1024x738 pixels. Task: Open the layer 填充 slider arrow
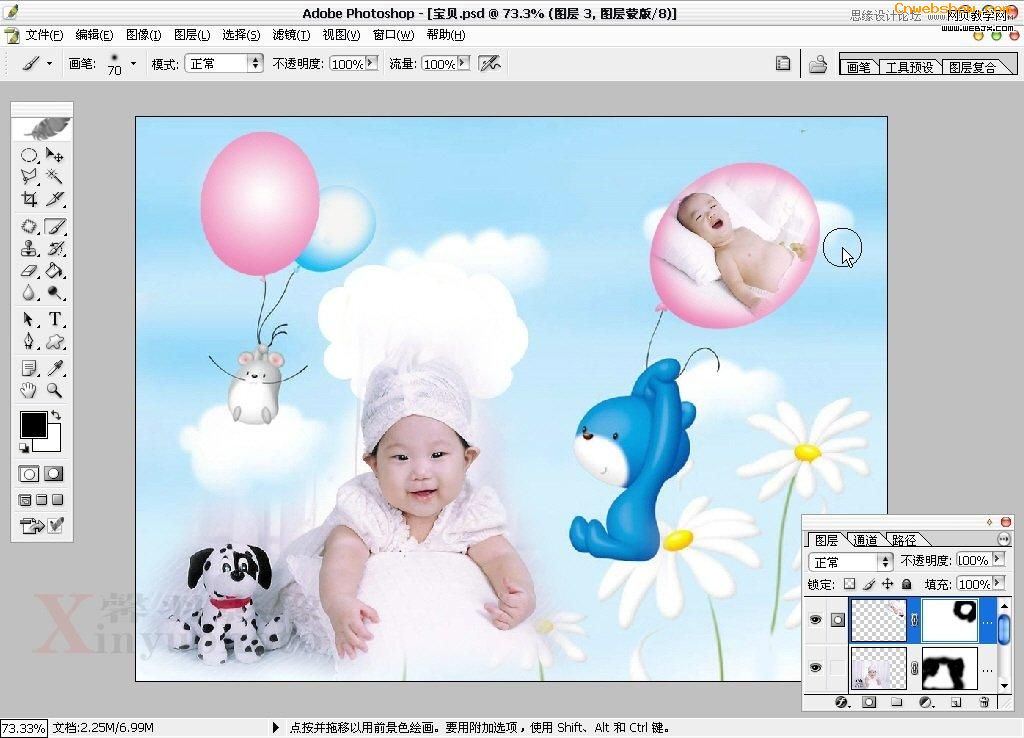pos(998,583)
